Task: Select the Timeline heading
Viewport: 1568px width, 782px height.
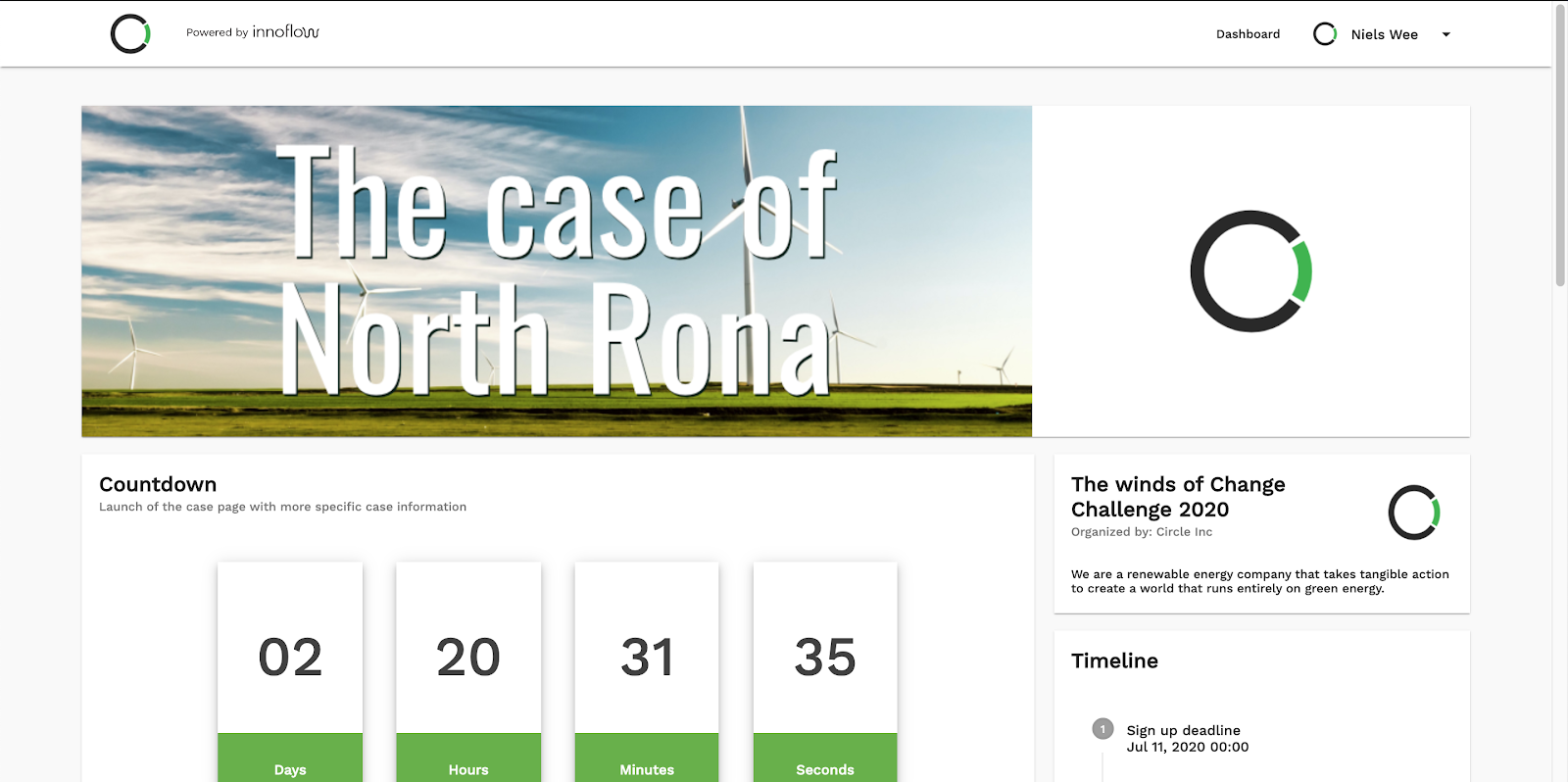Action: click(x=1114, y=660)
